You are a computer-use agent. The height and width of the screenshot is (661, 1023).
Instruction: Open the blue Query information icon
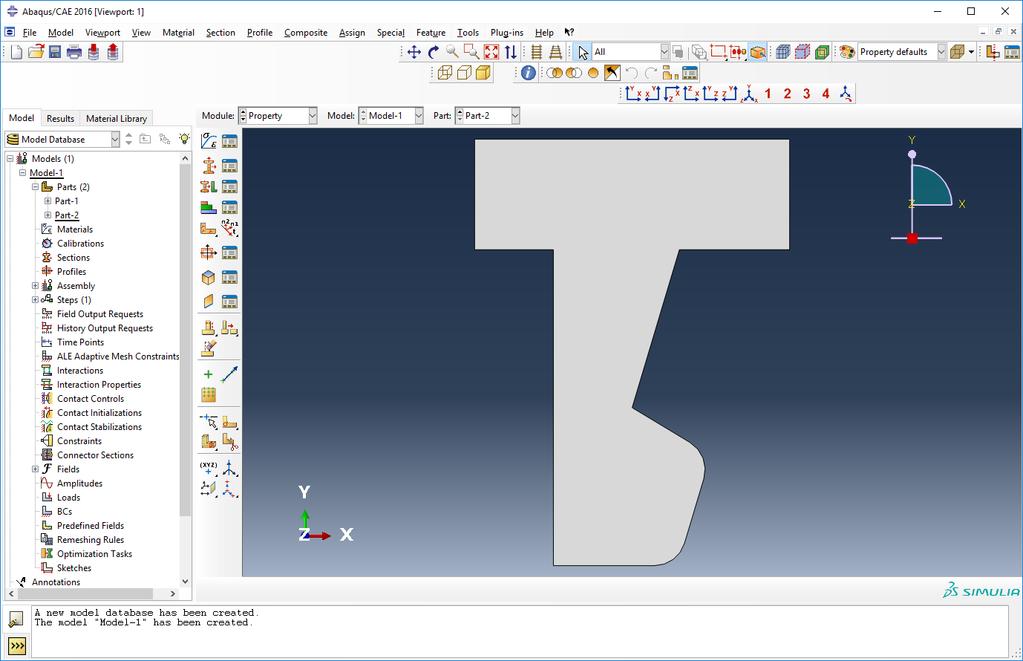point(528,73)
